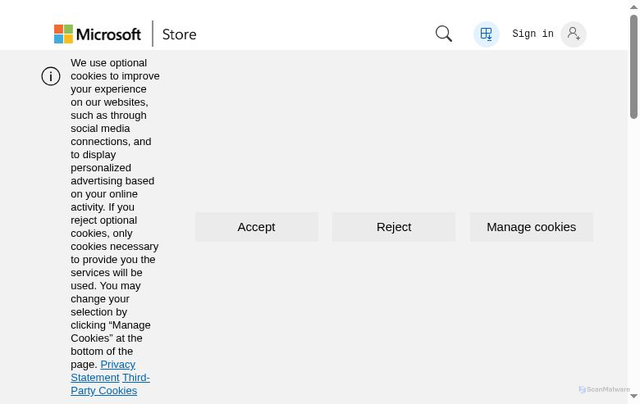Click the scrollbar up arrow
Viewport: 640px width, 404px height.
(x=633, y=7)
